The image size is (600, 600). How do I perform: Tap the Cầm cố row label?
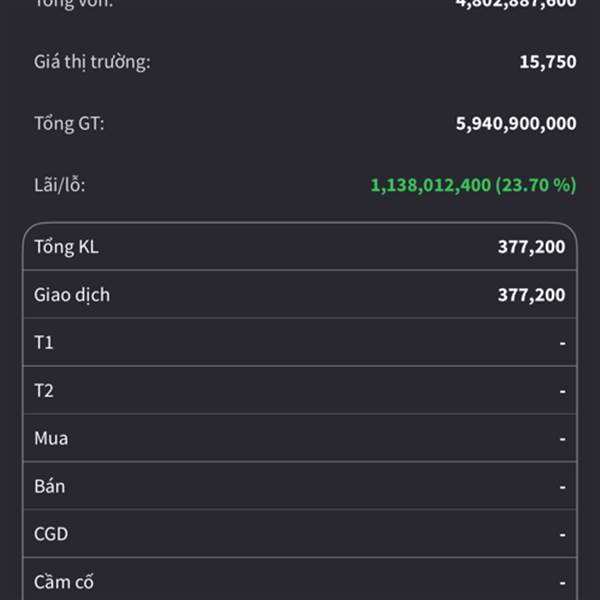pyautogui.click(x=64, y=581)
